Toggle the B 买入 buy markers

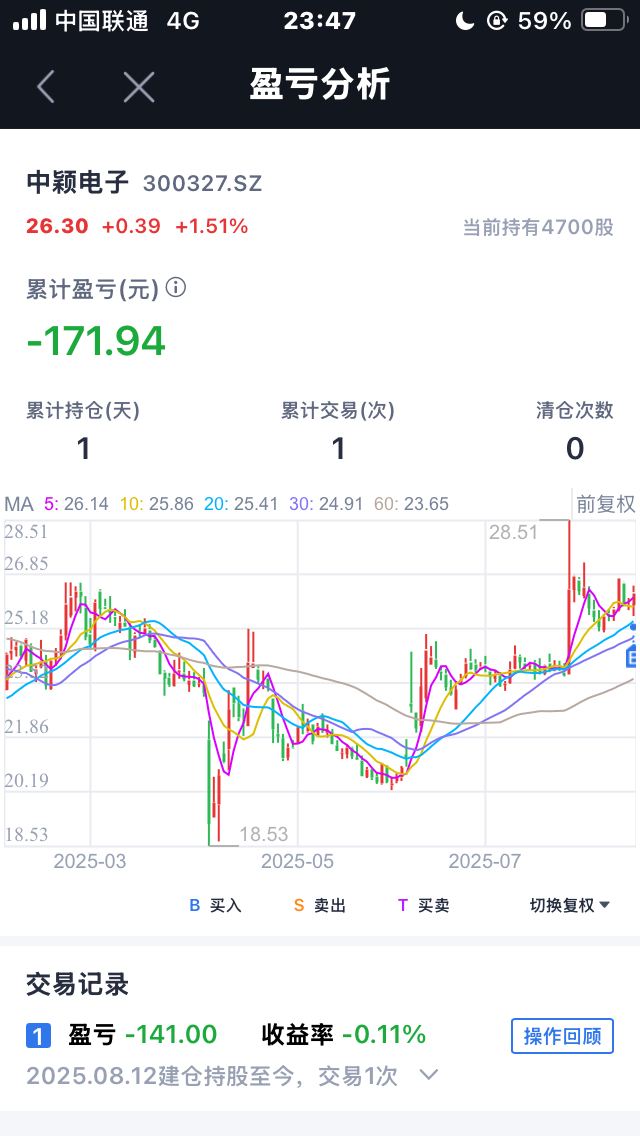click(x=215, y=905)
